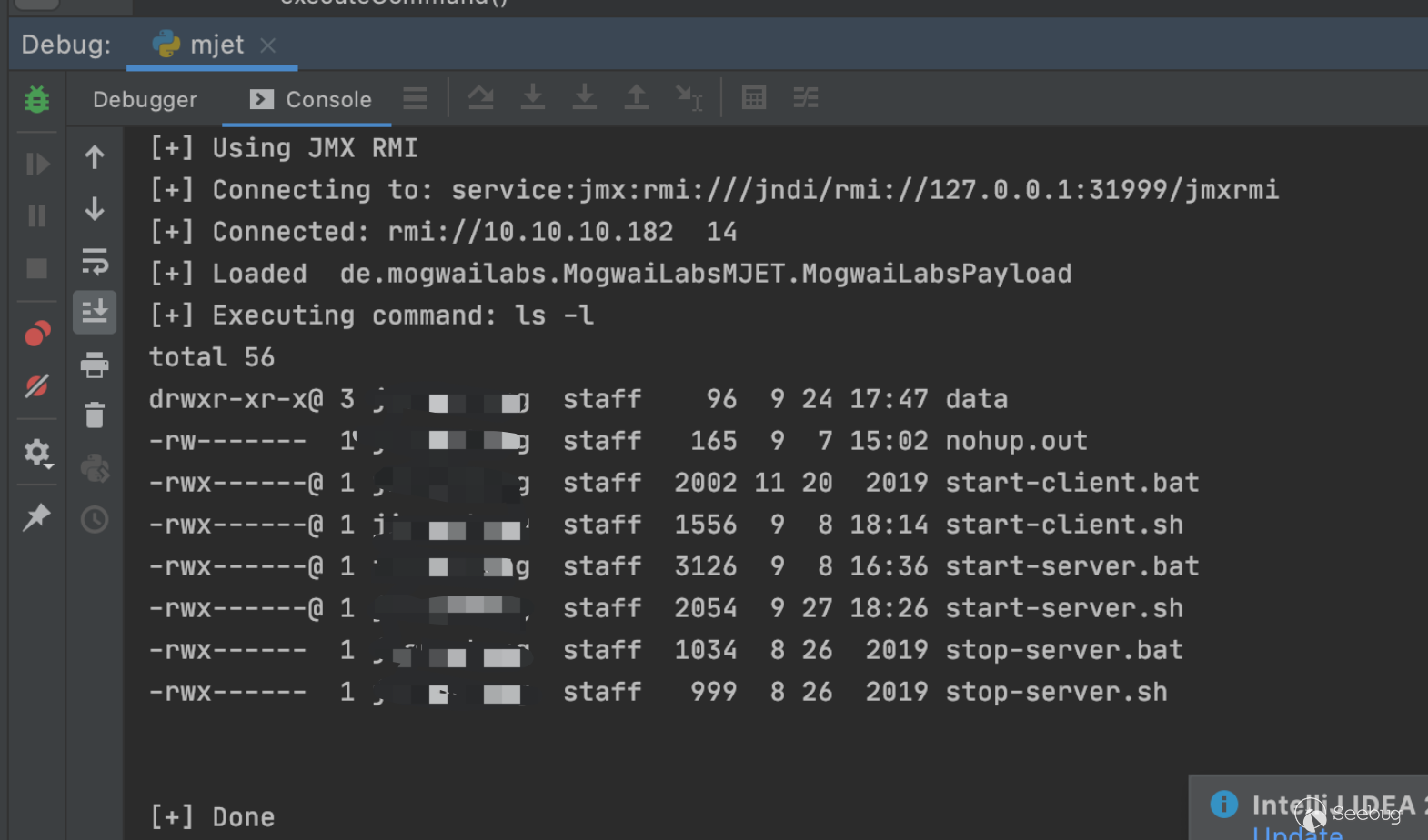This screenshot has height=840, width=1428.
Task: Click the "[+] Done" console line
Action: (x=212, y=817)
